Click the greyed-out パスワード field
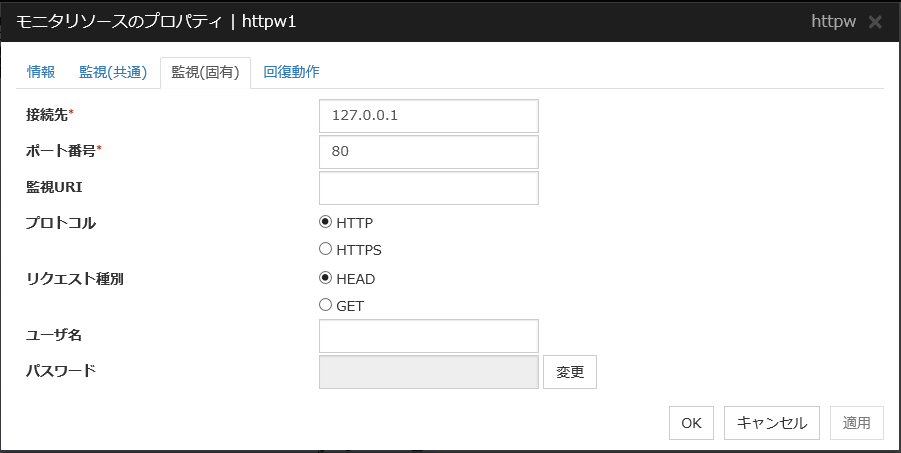This screenshot has width=901, height=453. click(428, 372)
